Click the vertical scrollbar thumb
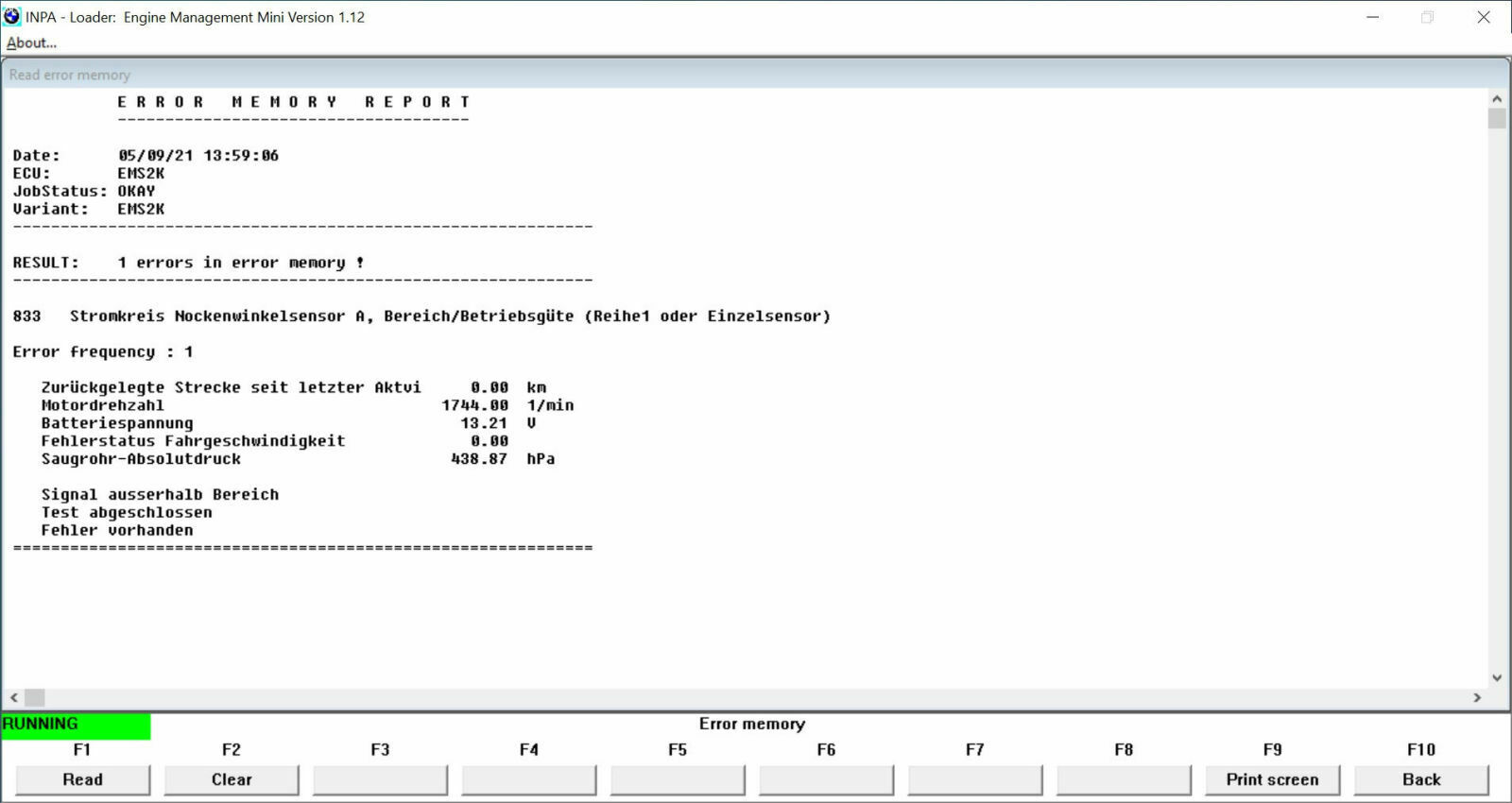This screenshot has height=803, width=1512. coord(1497,119)
